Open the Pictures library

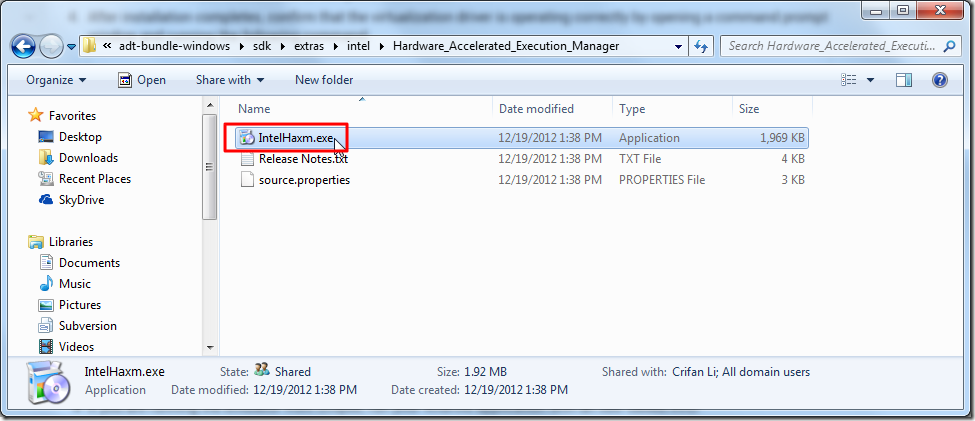point(80,305)
